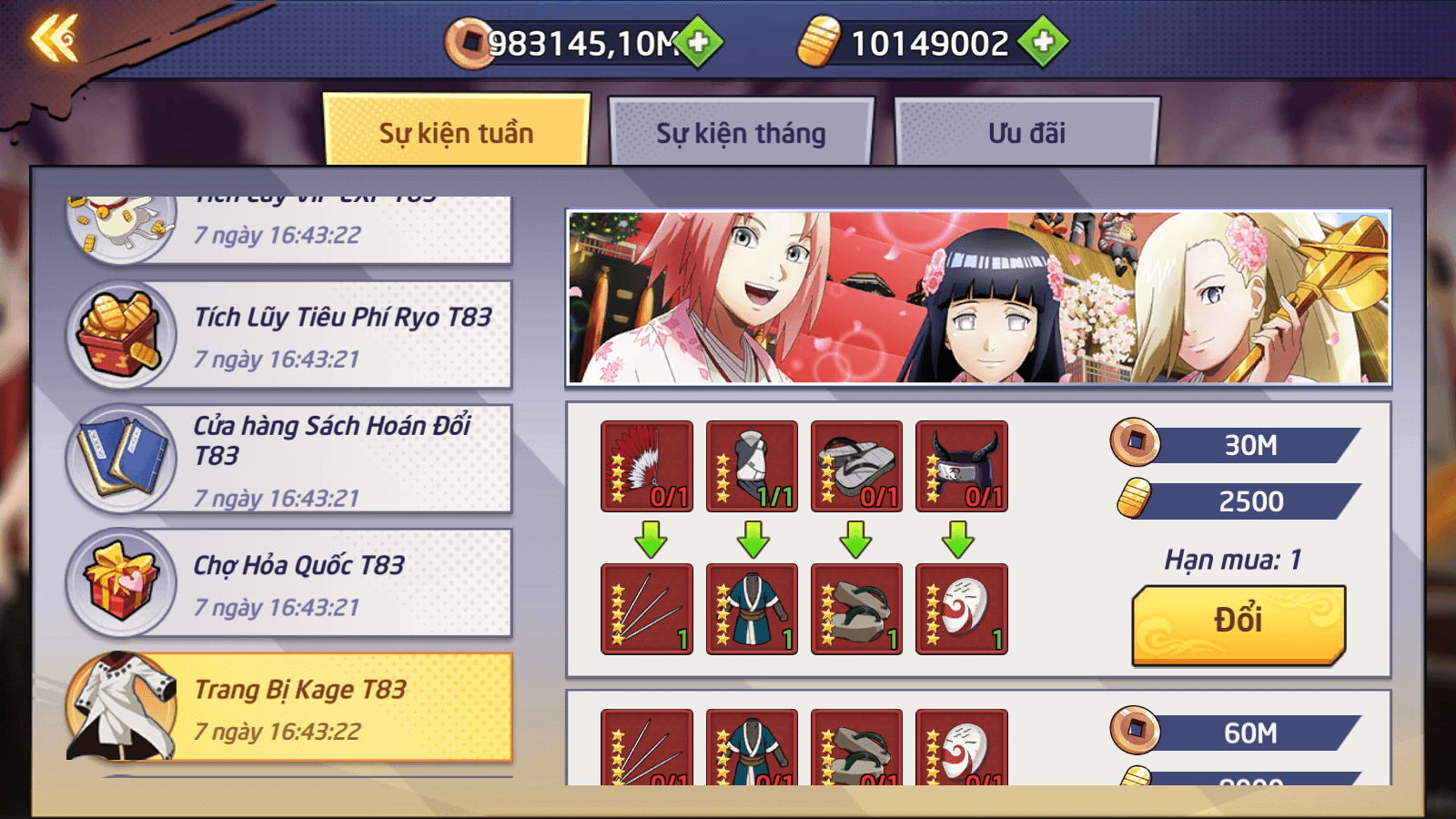Select the white armor item 1/1
The width and height of the screenshot is (1456, 819).
[x=752, y=466]
